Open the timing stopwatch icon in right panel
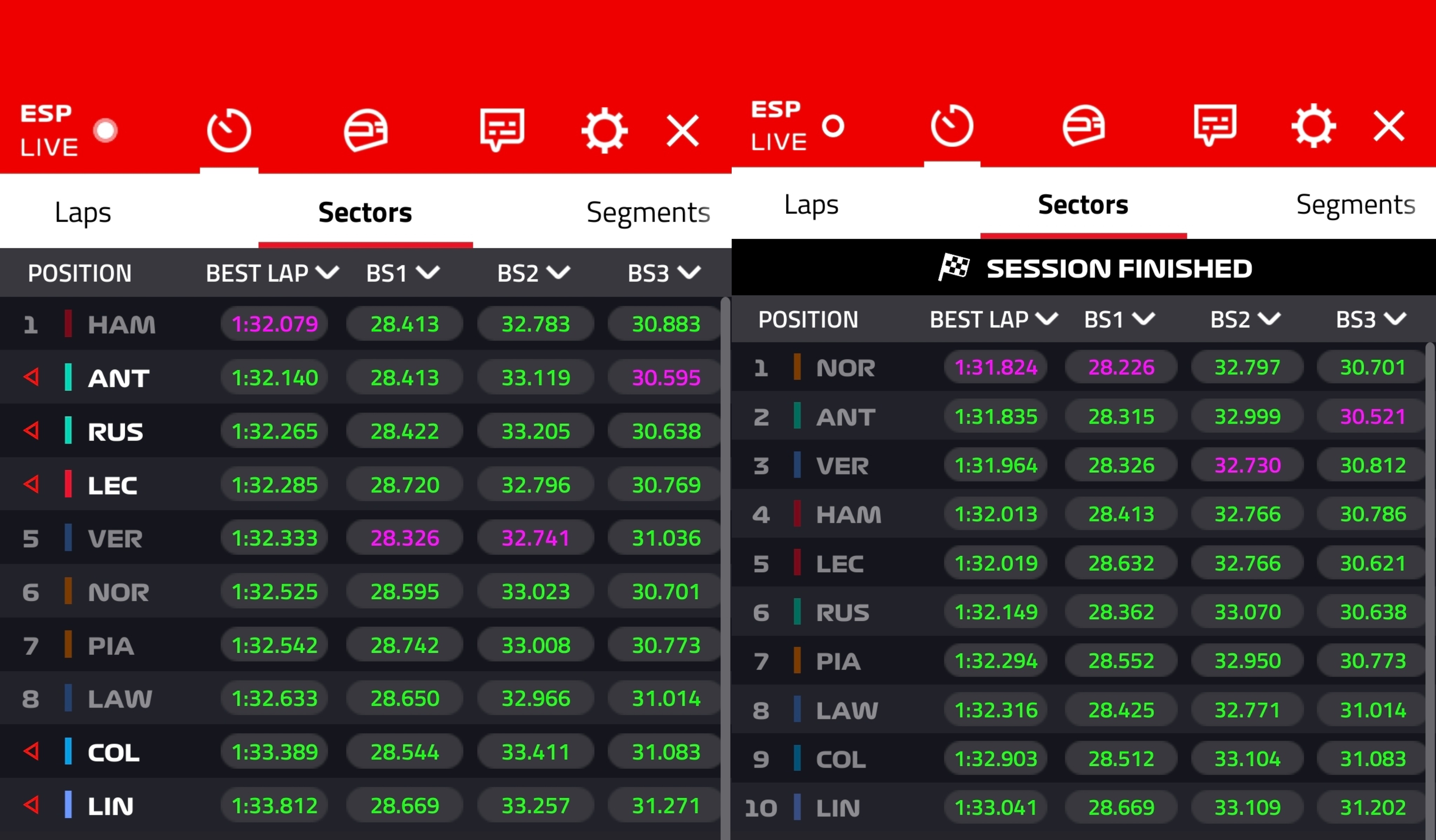The image size is (1436, 840). (x=952, y=126)
